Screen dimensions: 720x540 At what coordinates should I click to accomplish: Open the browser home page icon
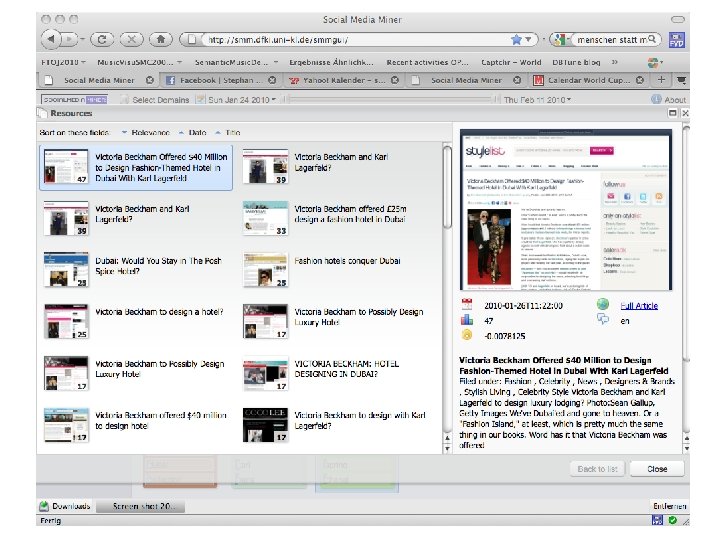click(x=161, y=39)
